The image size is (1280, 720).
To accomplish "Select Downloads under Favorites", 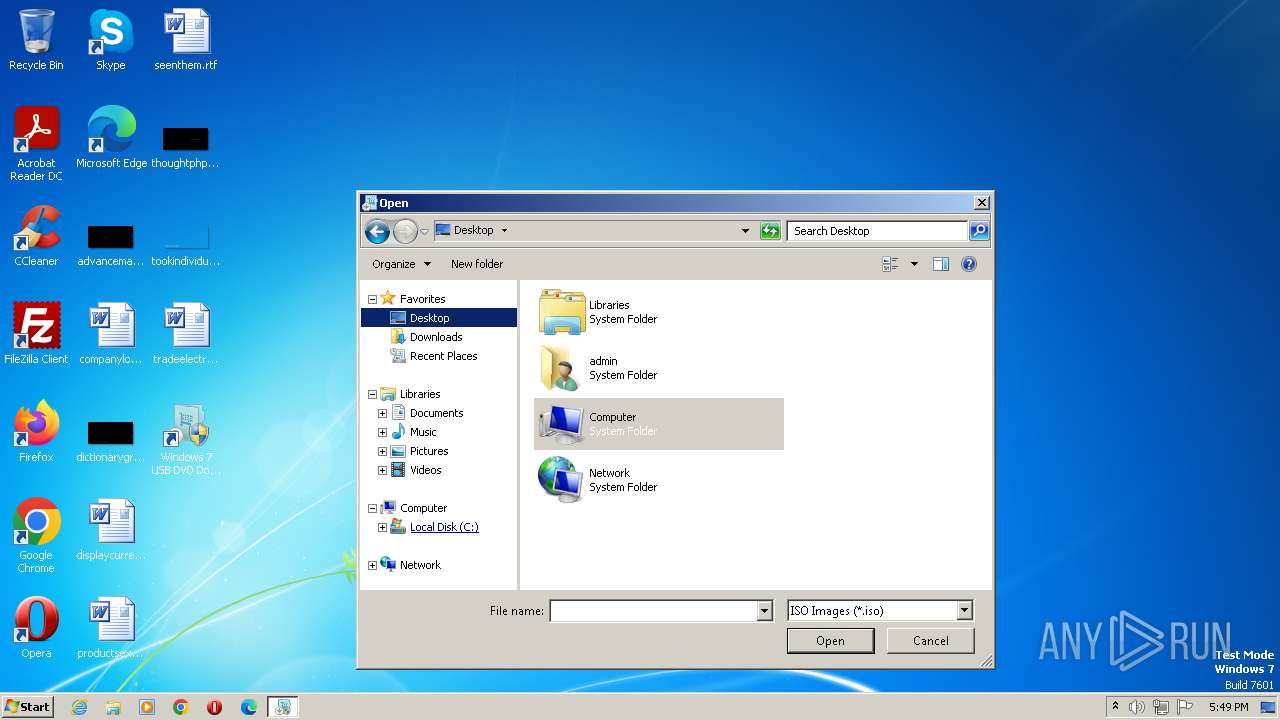I will coord(436,337).
